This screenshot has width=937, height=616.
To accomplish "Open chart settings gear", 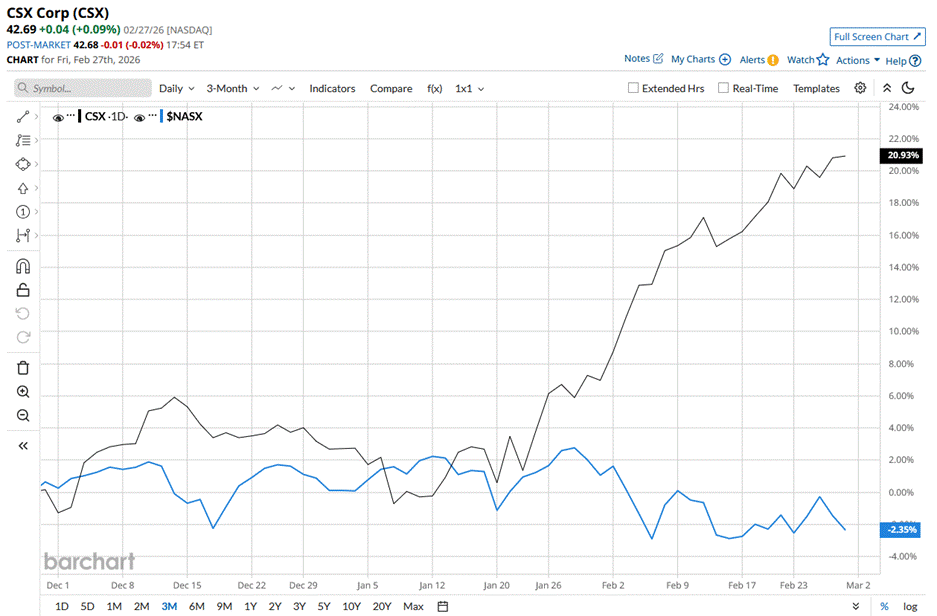I will (860, 88).
